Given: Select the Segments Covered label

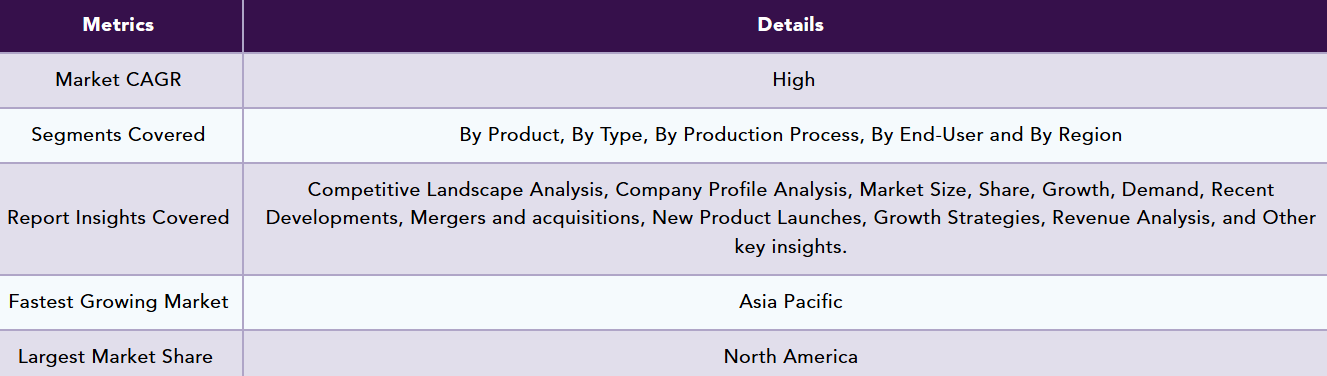Looking at the screenshot, I should click(118, 135).
